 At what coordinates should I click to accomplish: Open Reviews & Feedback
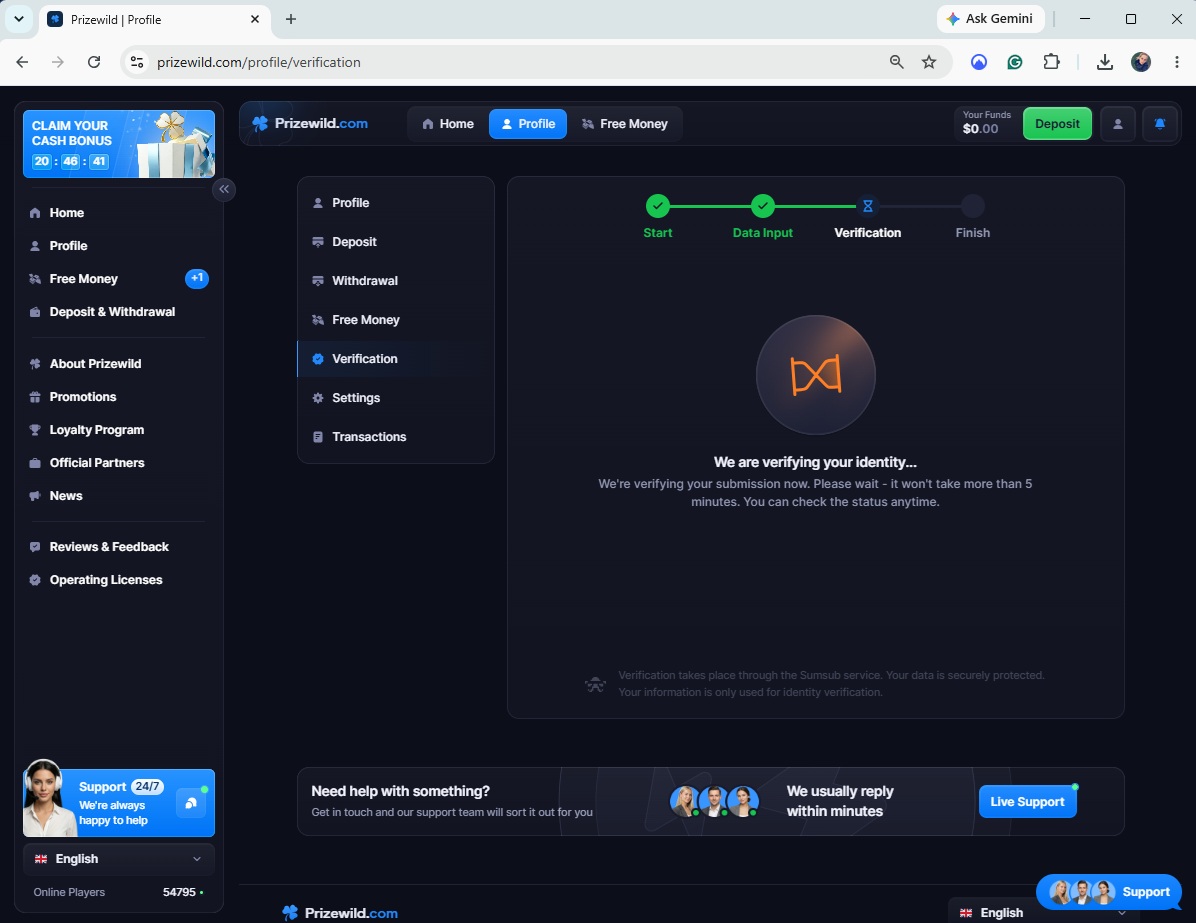(x=118, y=547)
